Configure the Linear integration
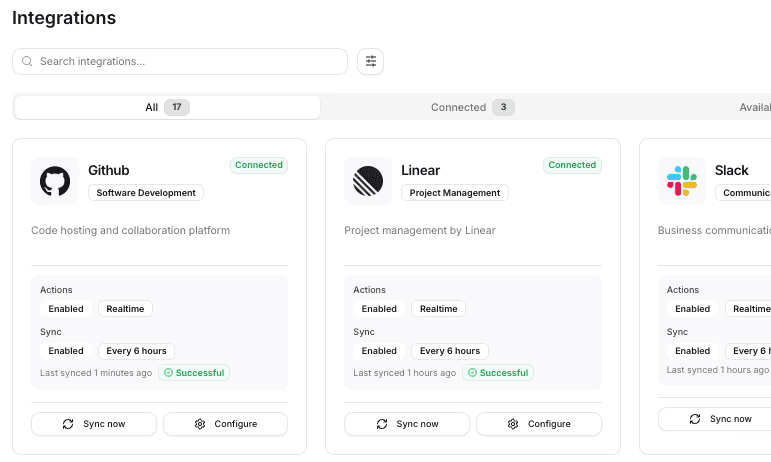771x462 pixels. click(539, 424)
